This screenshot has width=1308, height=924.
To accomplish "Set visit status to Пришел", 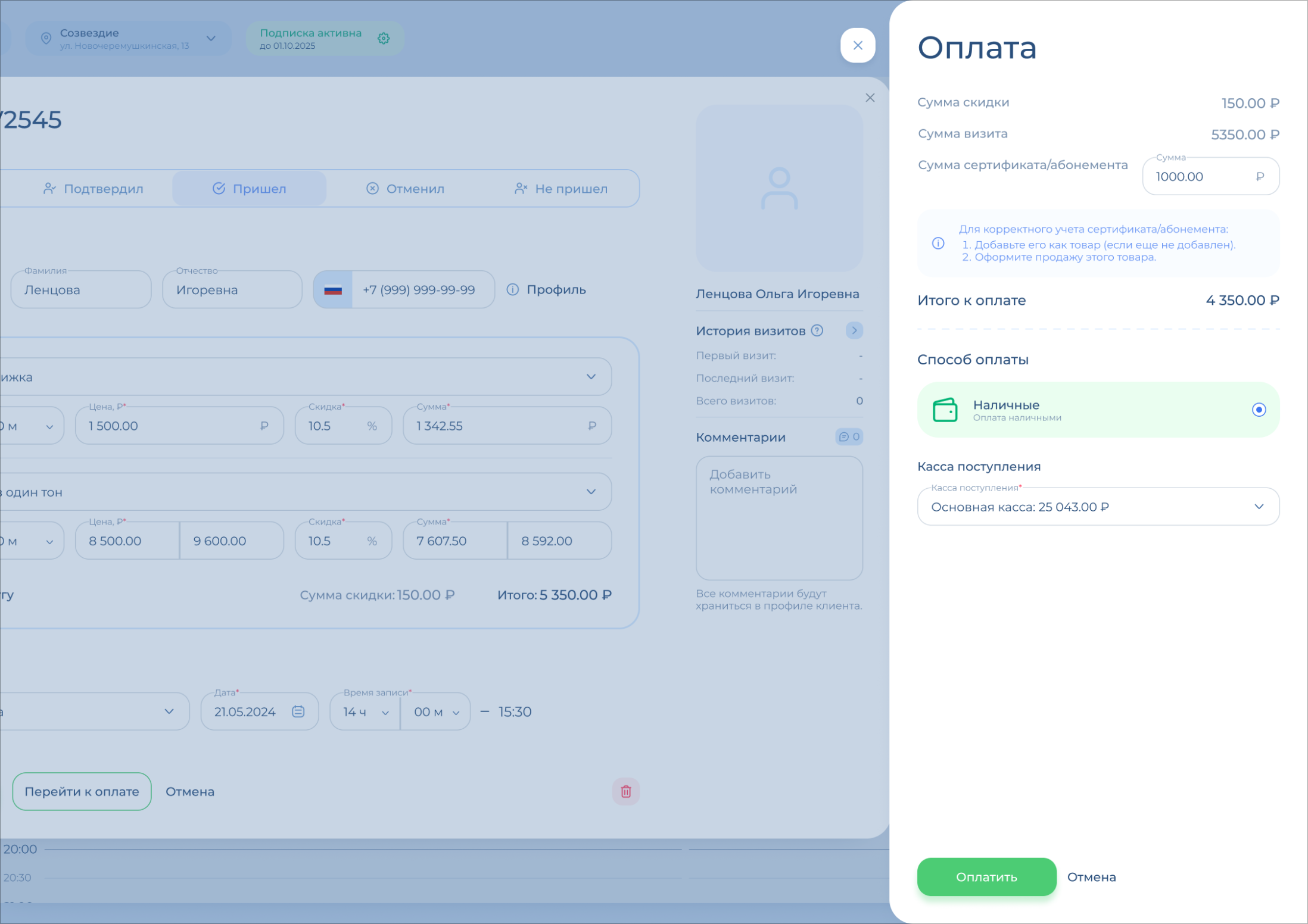I will pos(250,189).
